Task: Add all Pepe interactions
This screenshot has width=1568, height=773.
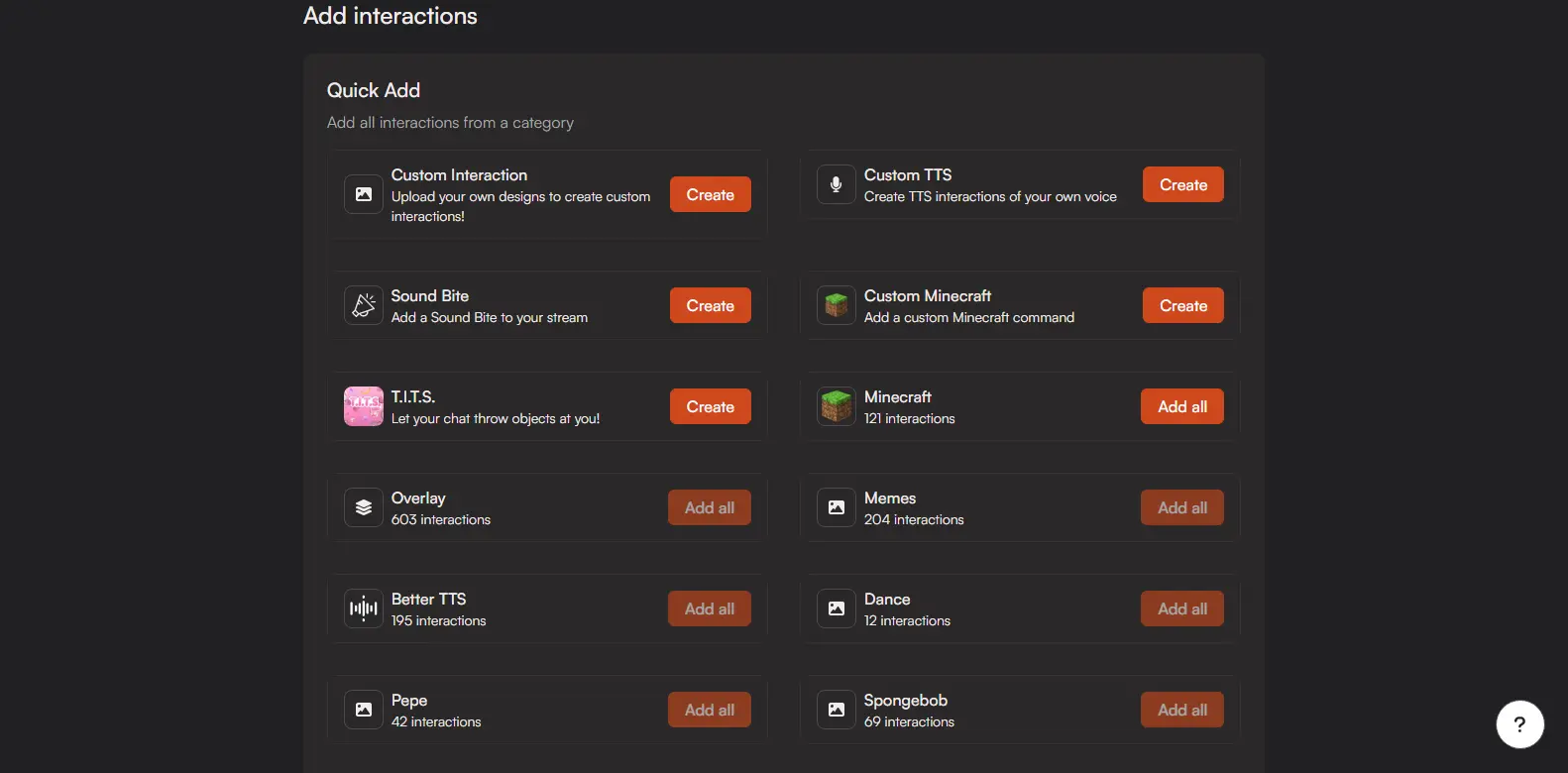Action: point(710,710)
